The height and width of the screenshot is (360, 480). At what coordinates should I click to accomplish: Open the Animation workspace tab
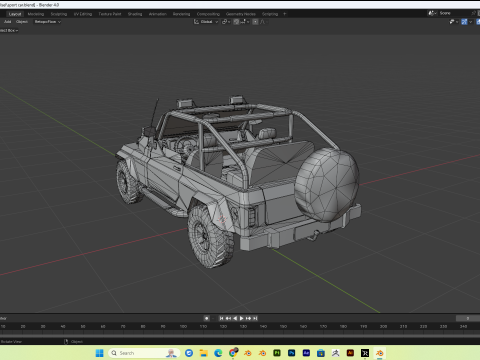point(158,14)
